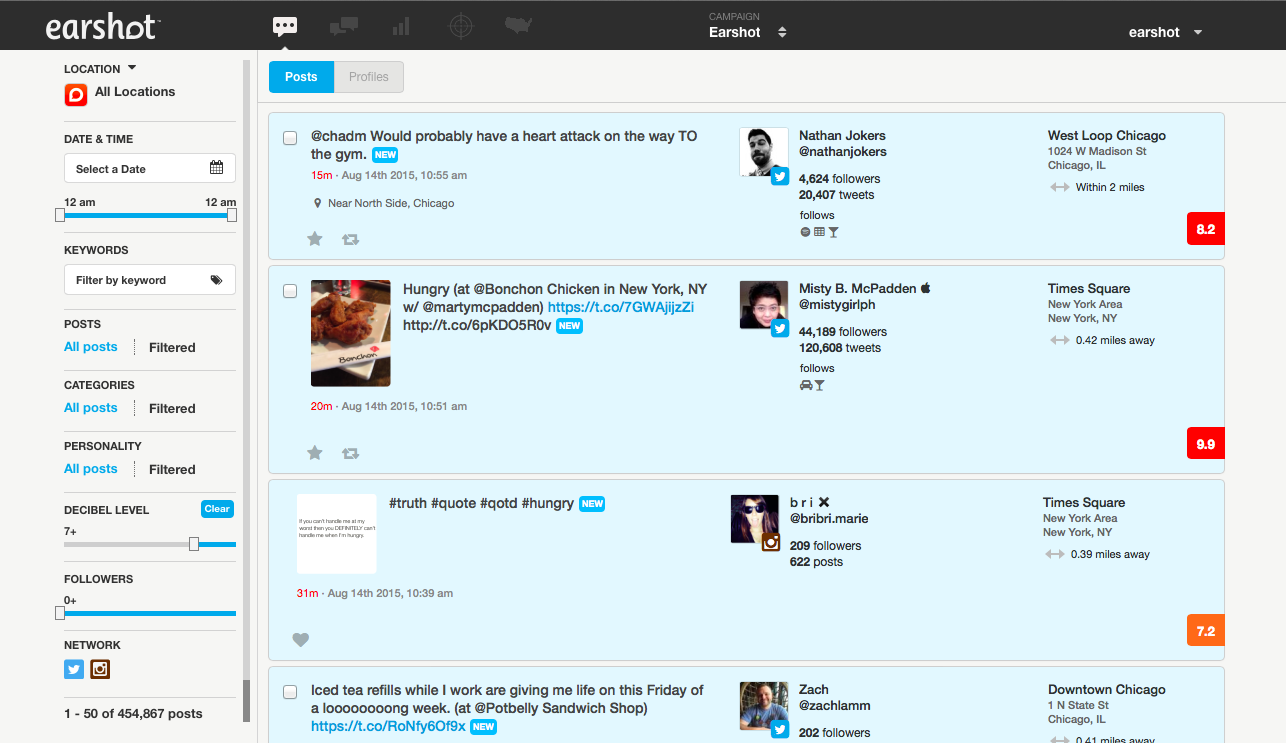Image resolution: width=1286 pixels, height=743 pixels.
Task: Select the Posts tab
Action: [301, 77]
